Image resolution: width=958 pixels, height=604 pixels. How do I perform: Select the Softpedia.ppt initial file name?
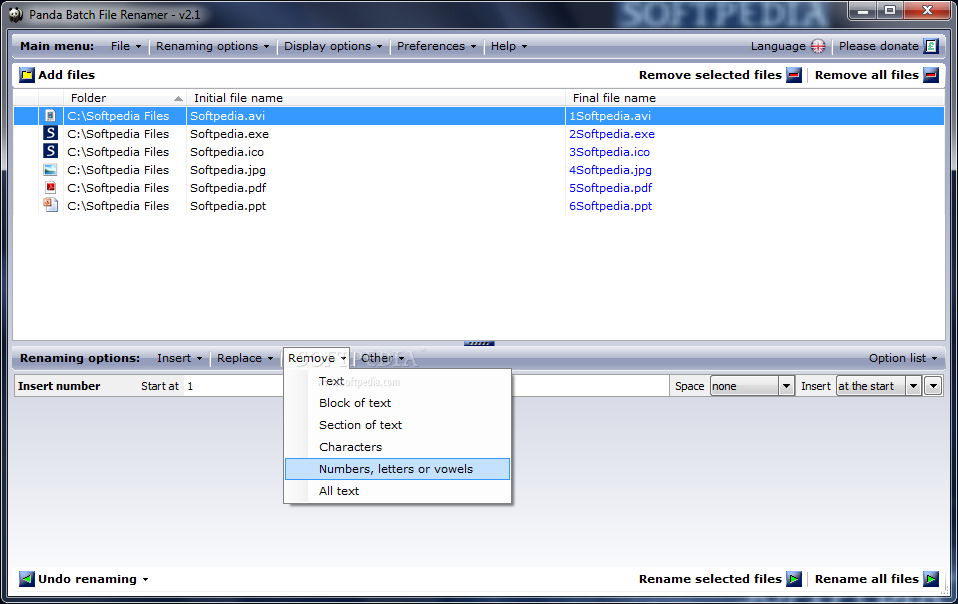(x=228, y=206)
